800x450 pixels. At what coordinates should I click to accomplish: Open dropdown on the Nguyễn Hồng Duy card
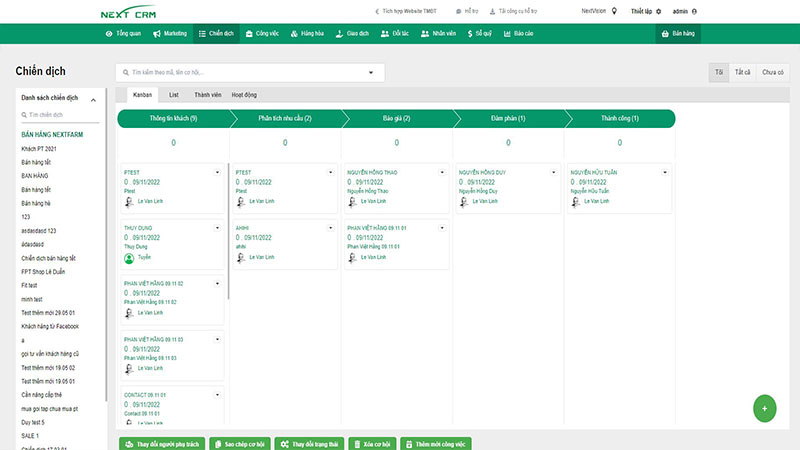(554, 172)
